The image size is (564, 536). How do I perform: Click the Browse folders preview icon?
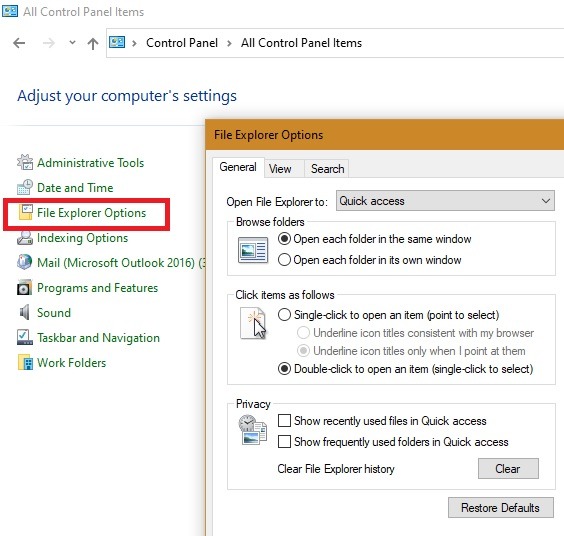click(253, 250)
